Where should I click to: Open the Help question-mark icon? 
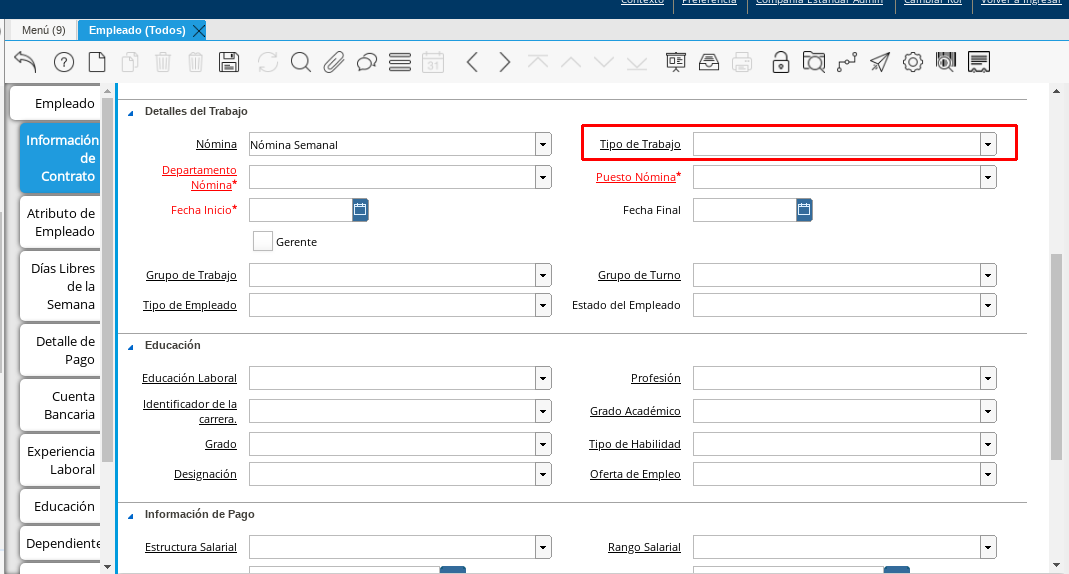[x=64, y=62]
